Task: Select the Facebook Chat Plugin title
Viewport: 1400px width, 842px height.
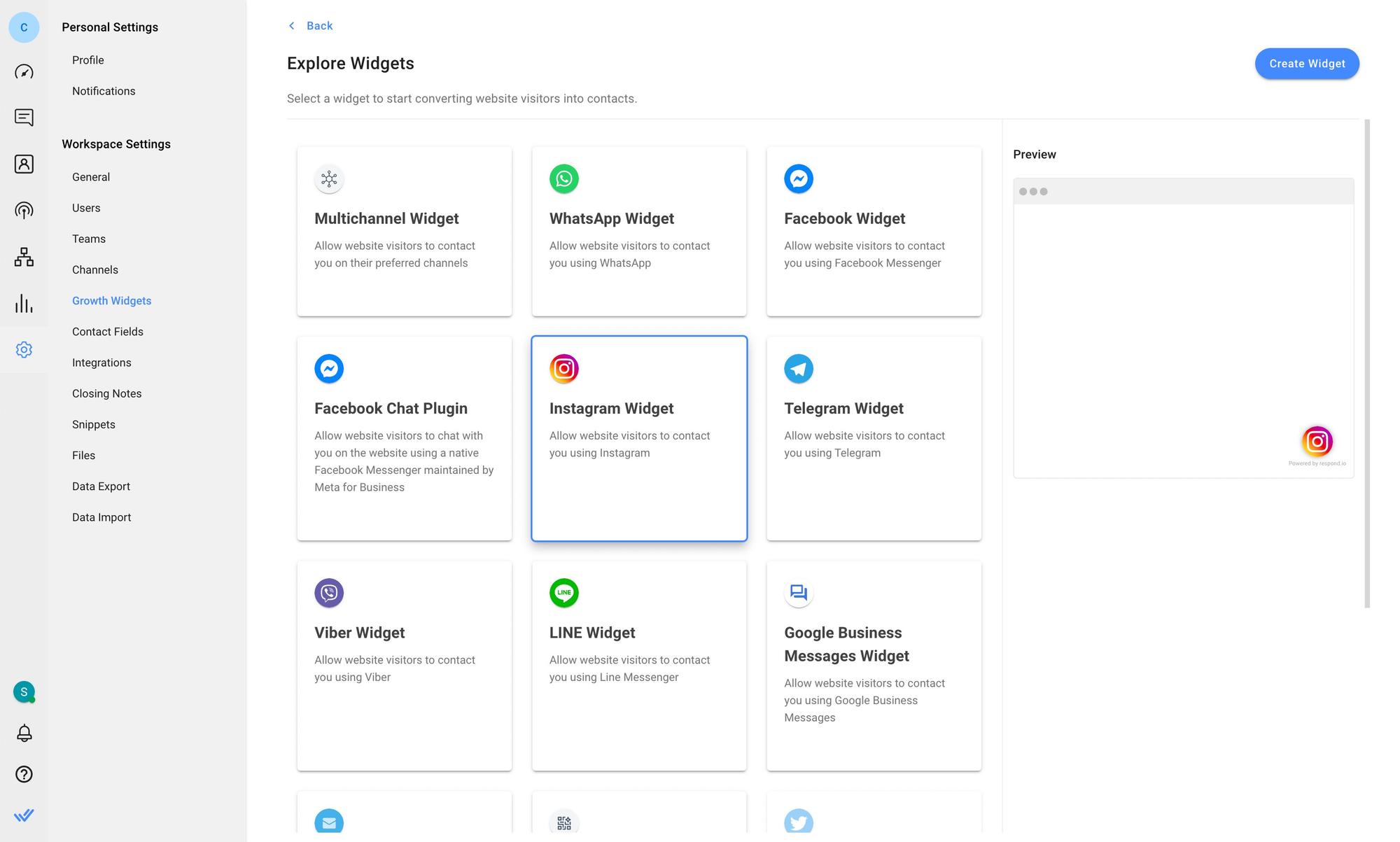Action: 391,409
